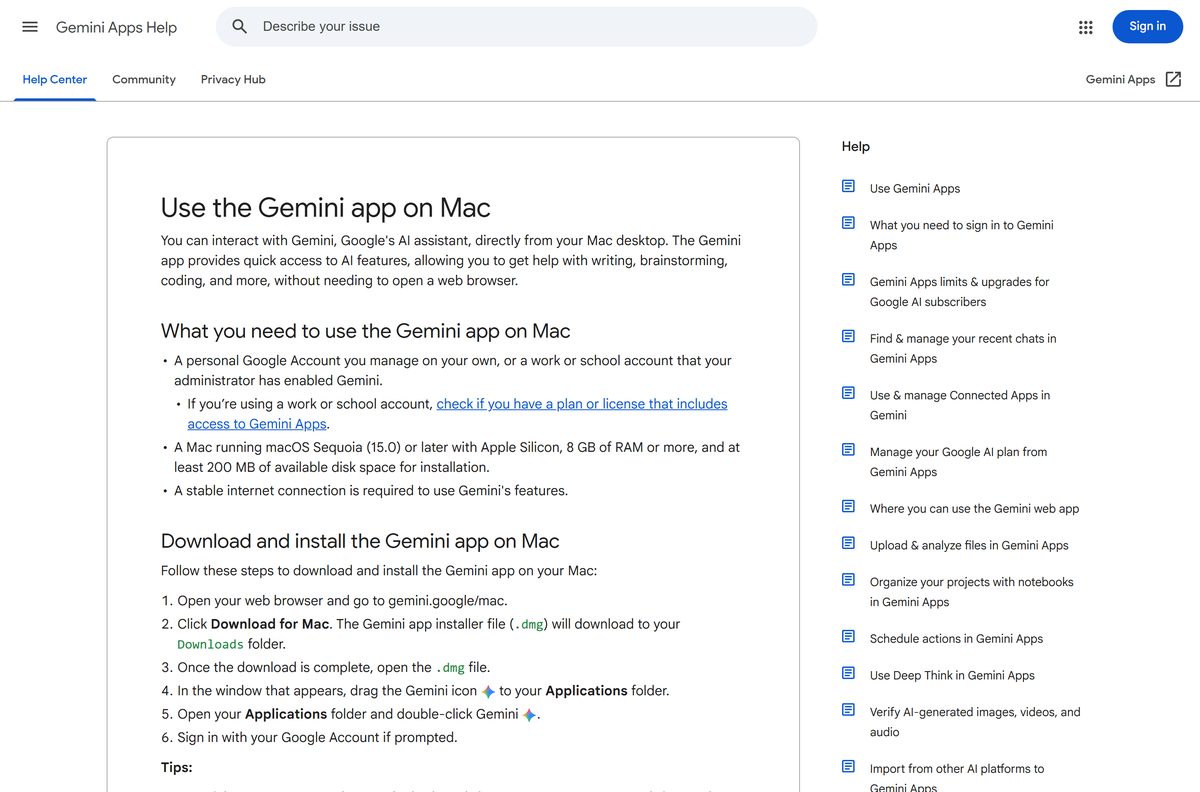The height and width of the screenshot is (792, 1200).
Task: Open What you need to sign in article
Action: (962, 235)
